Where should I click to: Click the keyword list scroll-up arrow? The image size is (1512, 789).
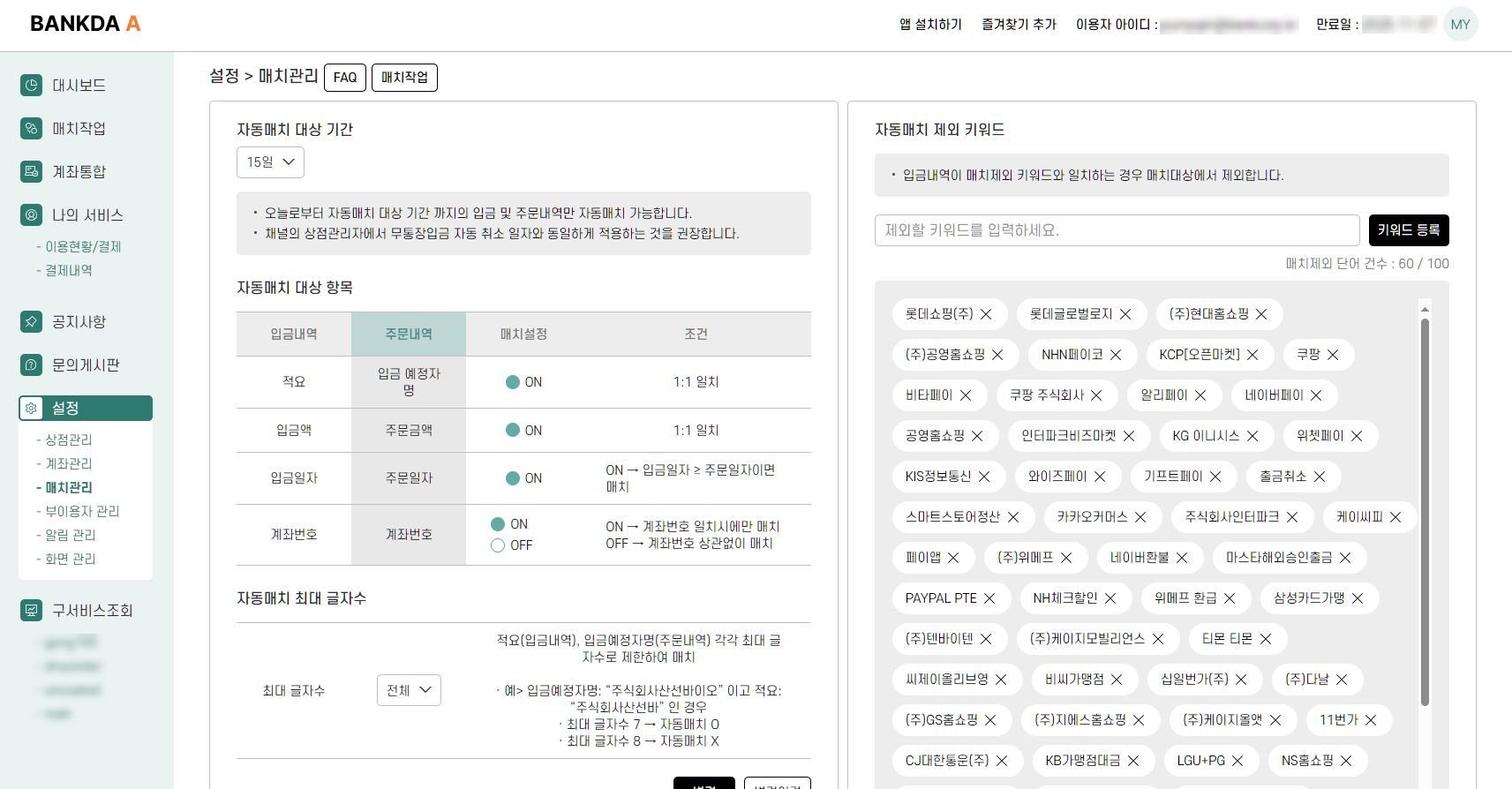(x=1425, y=310)
